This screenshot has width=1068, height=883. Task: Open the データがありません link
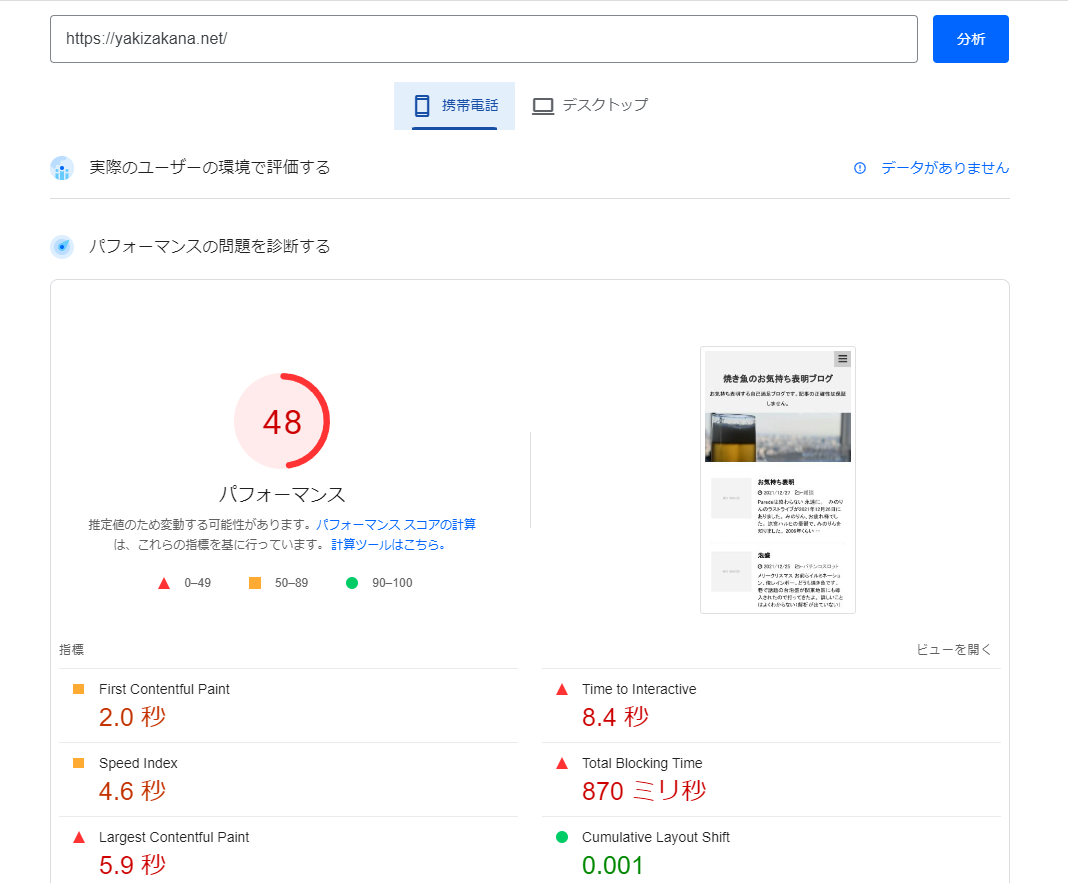945,168
